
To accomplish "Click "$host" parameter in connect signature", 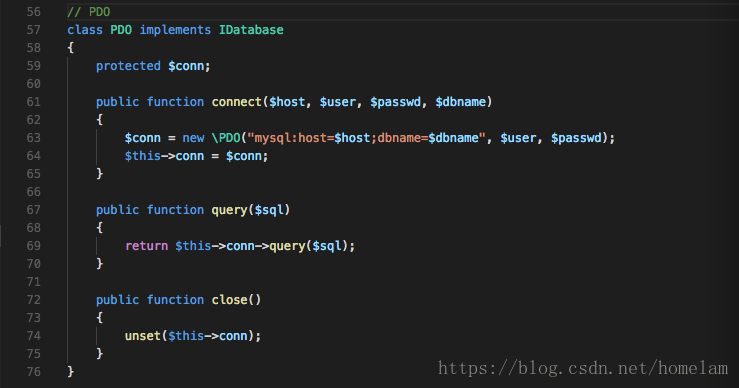I will point(287,102).
